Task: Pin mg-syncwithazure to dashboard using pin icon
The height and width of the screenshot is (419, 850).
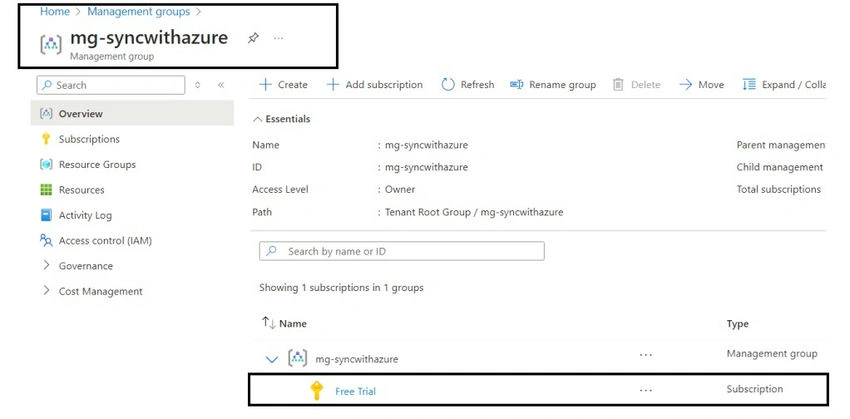Action: pos(253,38)
